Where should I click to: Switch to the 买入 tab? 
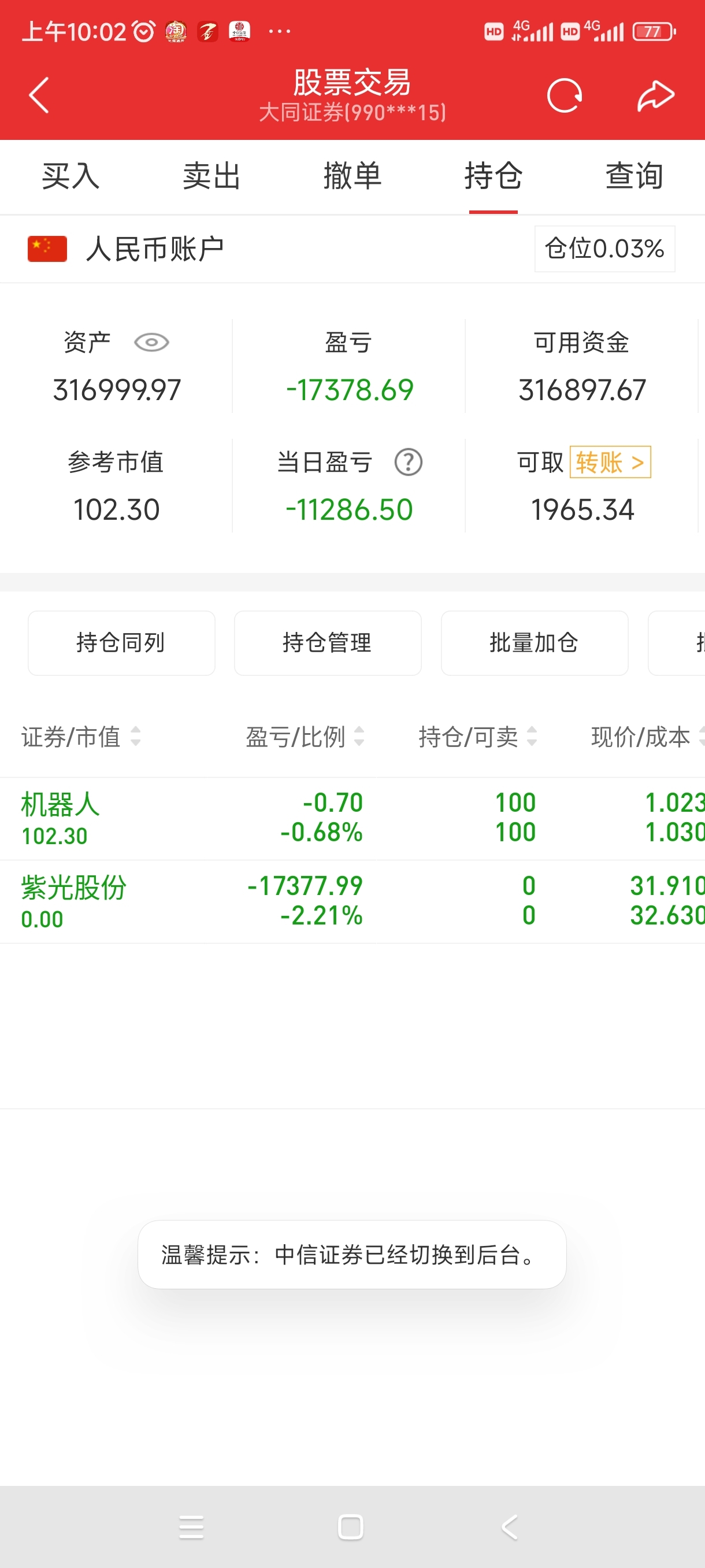70,176
